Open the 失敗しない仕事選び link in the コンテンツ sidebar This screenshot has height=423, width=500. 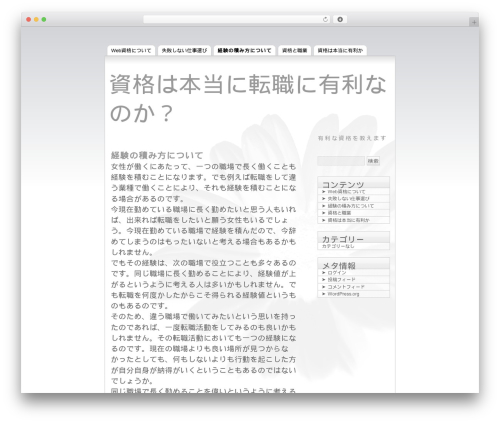click(348, 199)
